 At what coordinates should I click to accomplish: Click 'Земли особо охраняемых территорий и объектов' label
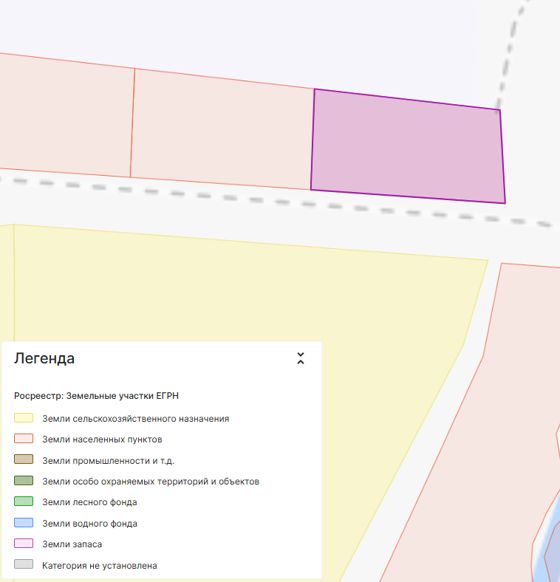151,481
